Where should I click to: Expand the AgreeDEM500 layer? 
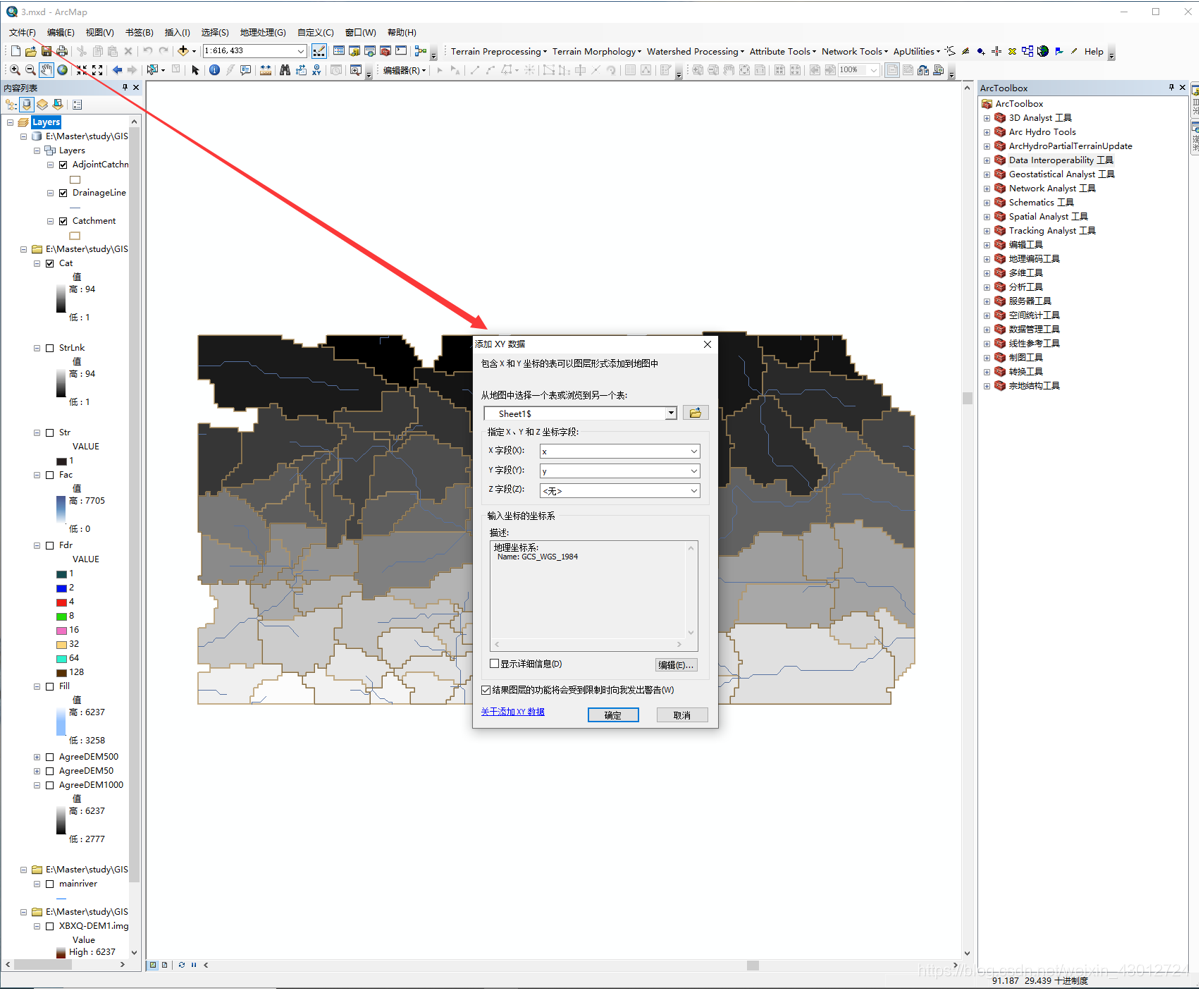37,756
